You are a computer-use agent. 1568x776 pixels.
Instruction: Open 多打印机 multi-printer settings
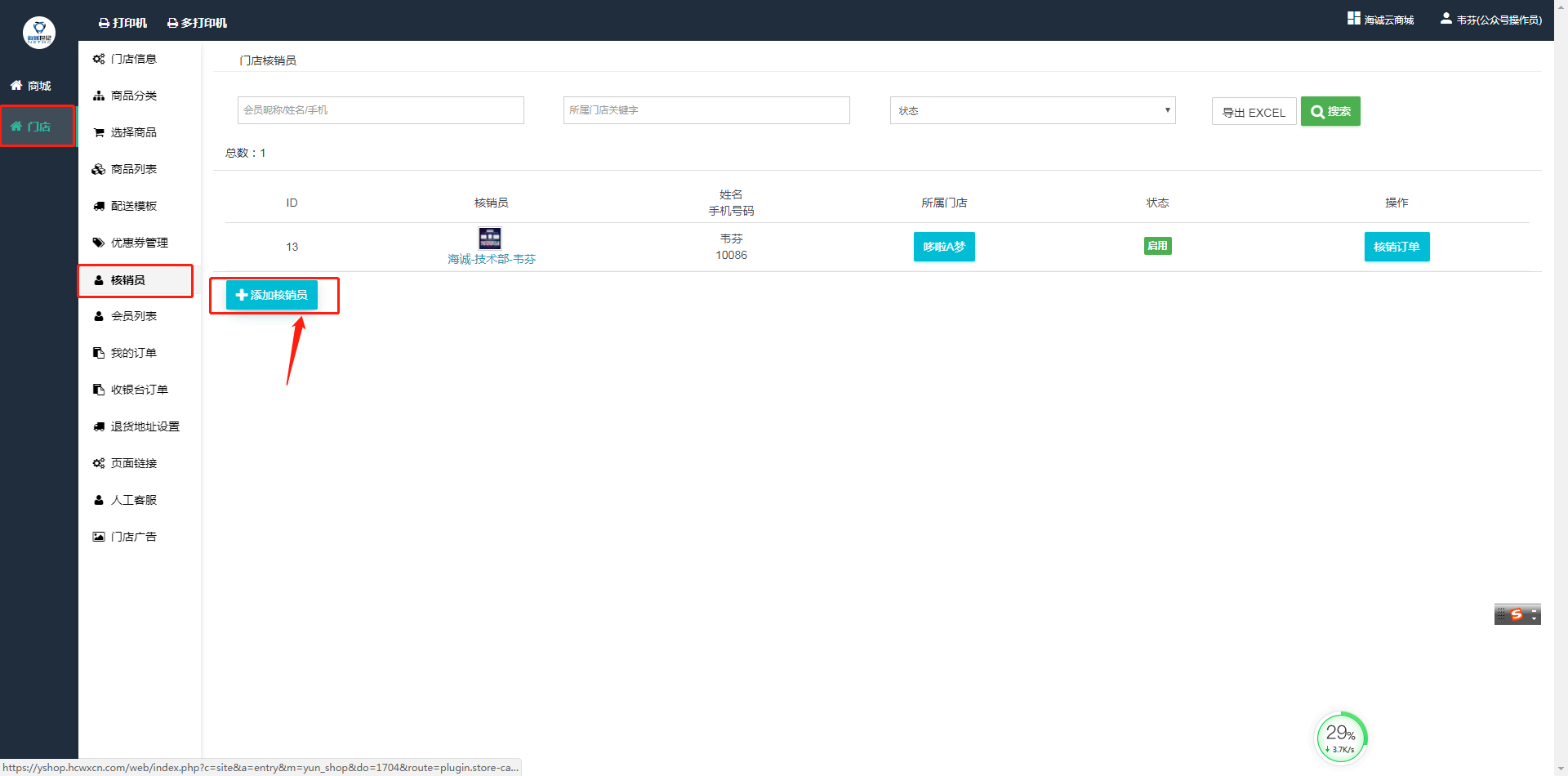click(x=197, y=23)
